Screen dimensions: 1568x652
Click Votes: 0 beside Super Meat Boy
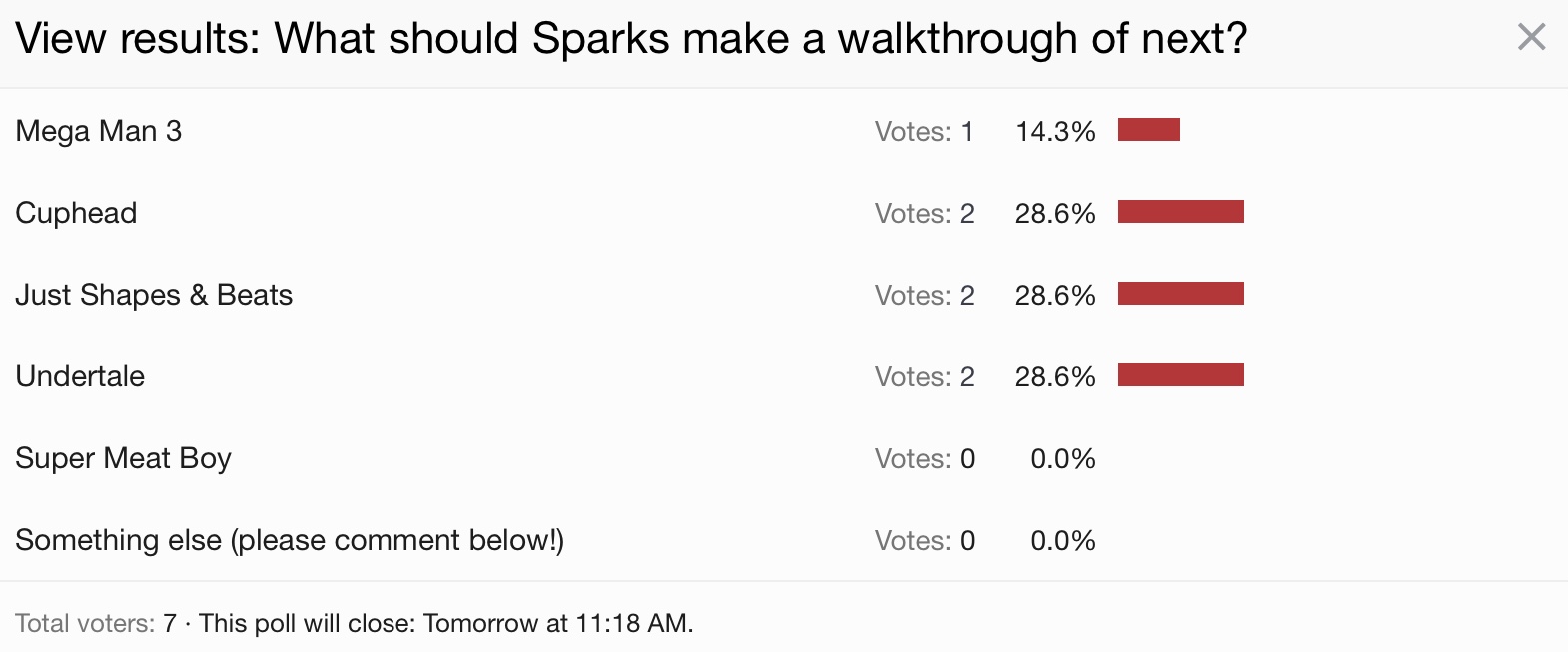925,459
